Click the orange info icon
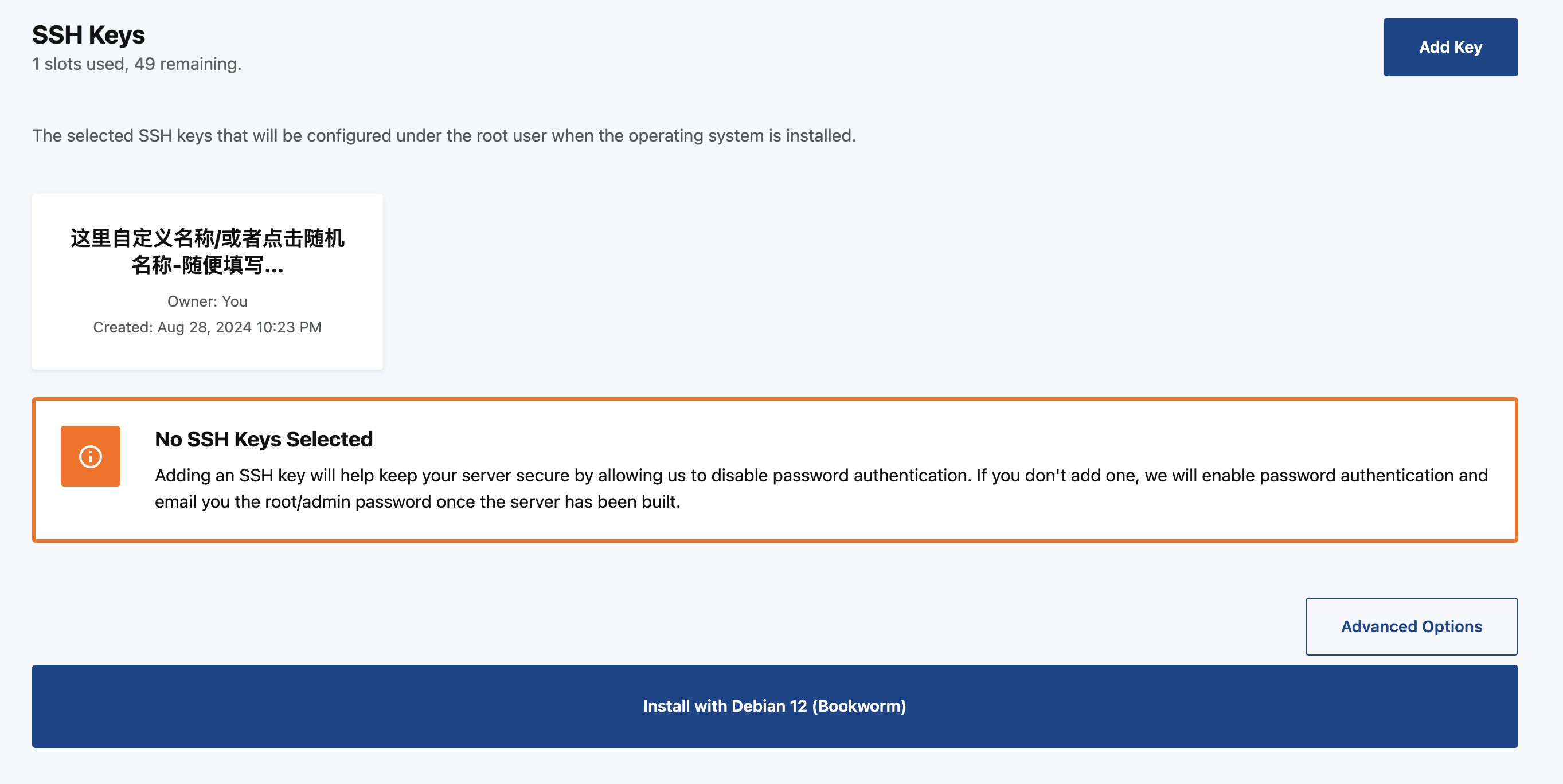The height and width of the screenshot is (784, 1563). pyautogui.click(x=91, y=456)
